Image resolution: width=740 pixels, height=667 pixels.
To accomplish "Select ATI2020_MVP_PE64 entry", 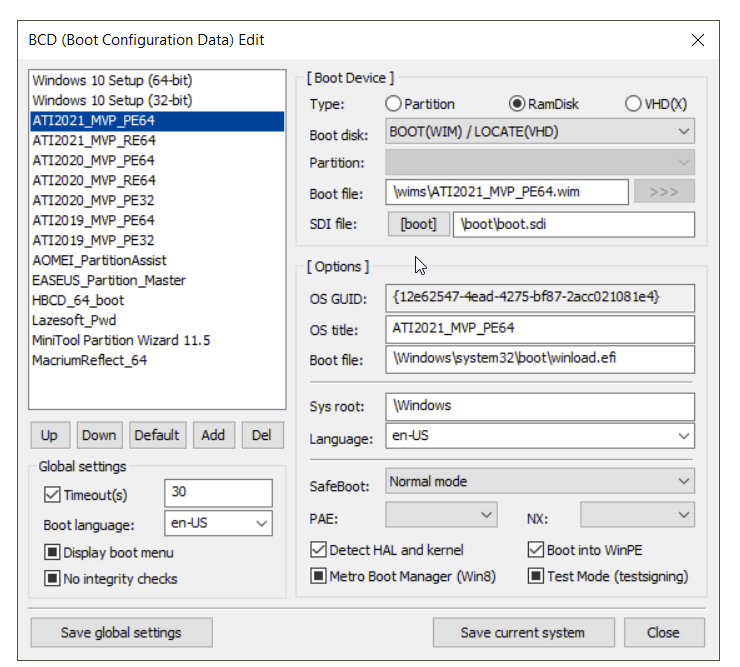I will tap(157, 160).
